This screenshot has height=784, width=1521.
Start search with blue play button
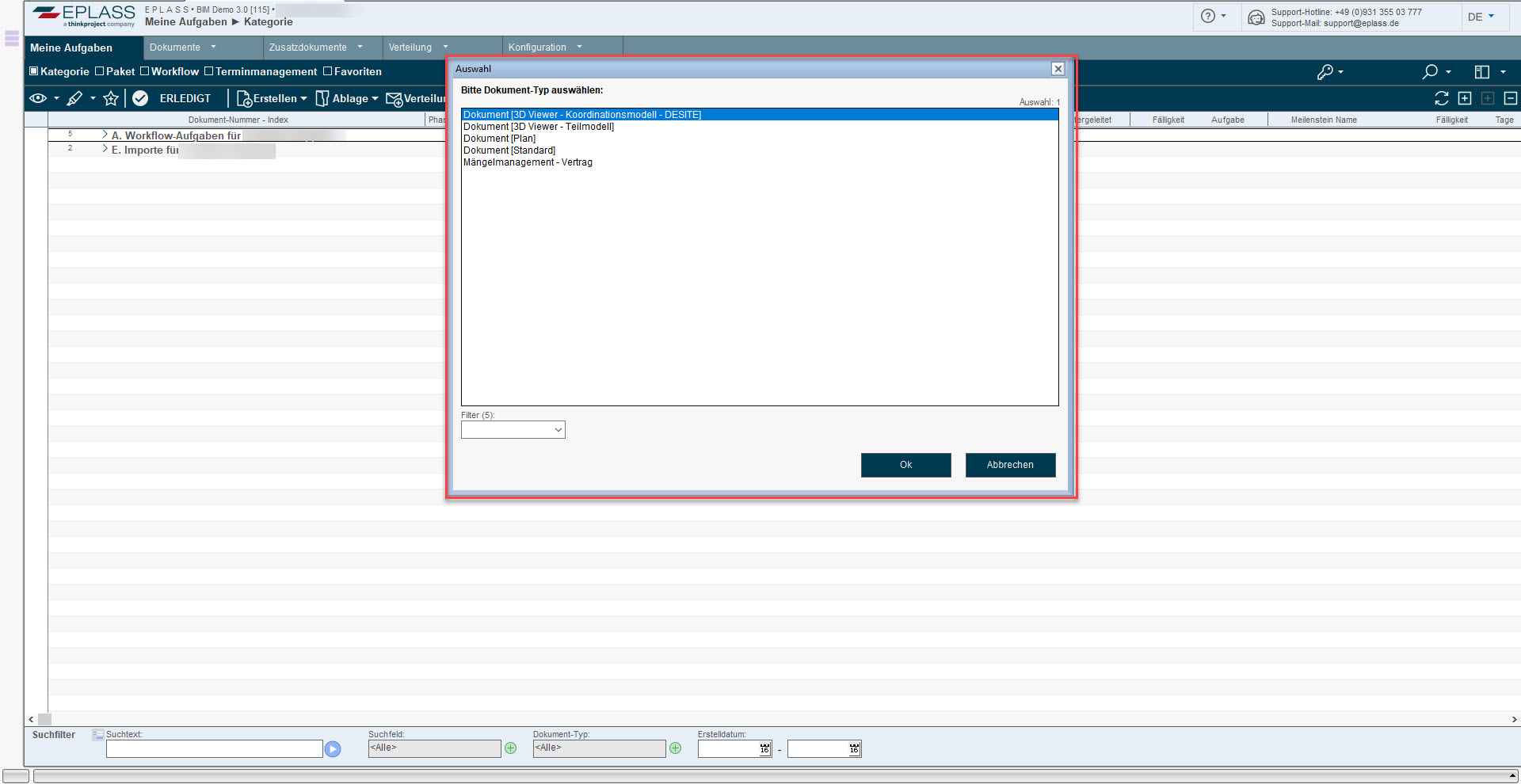click(x=333, y=749)
